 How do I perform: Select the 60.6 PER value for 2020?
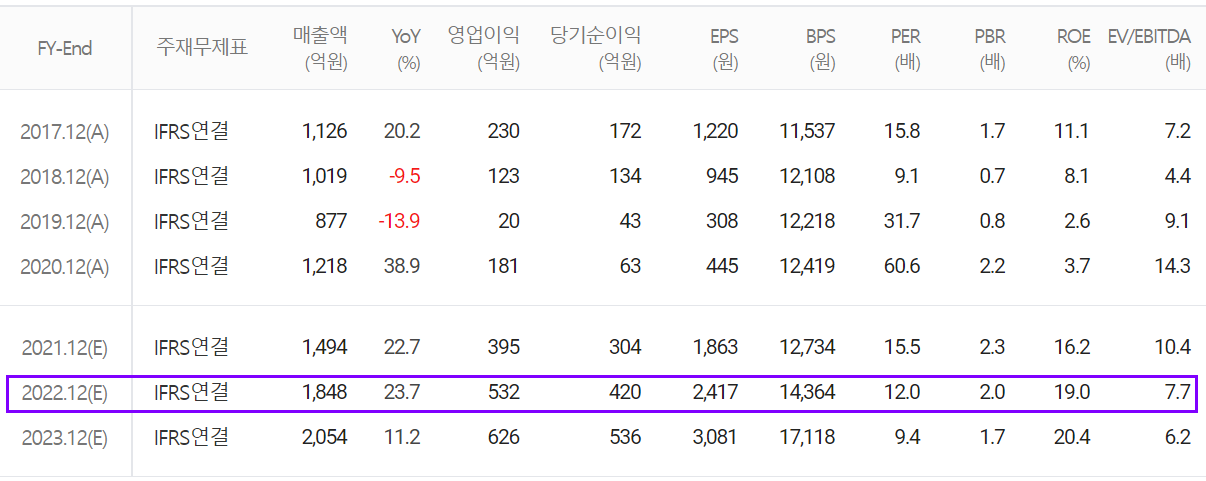[x=902, y=266]
